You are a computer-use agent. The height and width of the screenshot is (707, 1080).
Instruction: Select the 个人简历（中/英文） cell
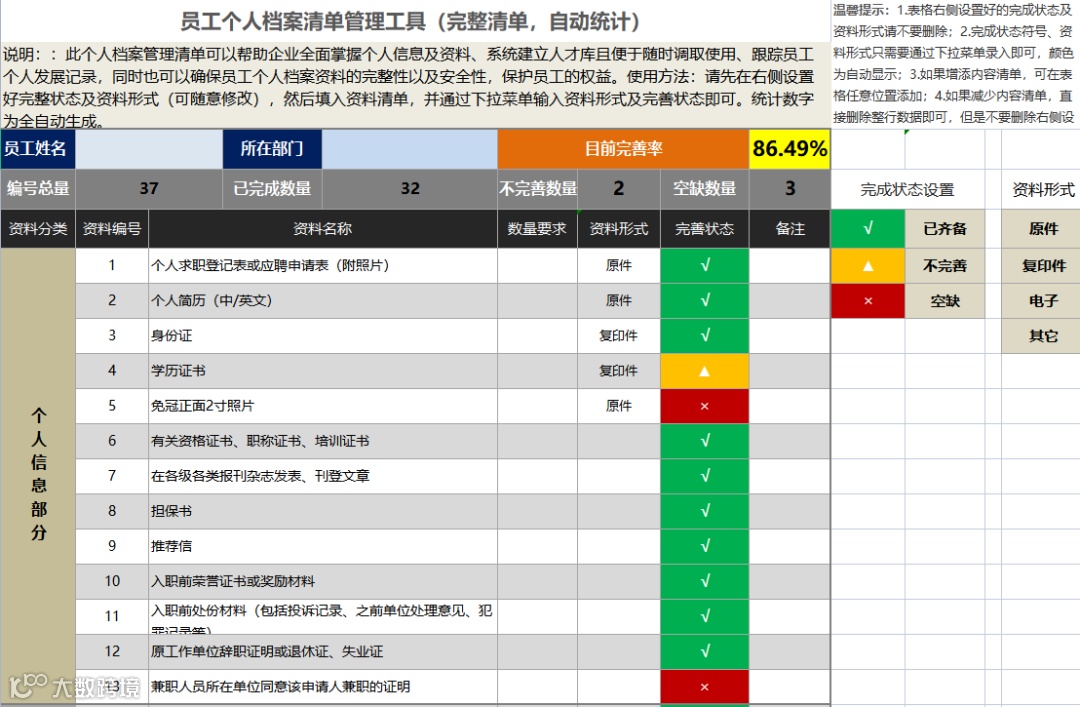(322, 301)
